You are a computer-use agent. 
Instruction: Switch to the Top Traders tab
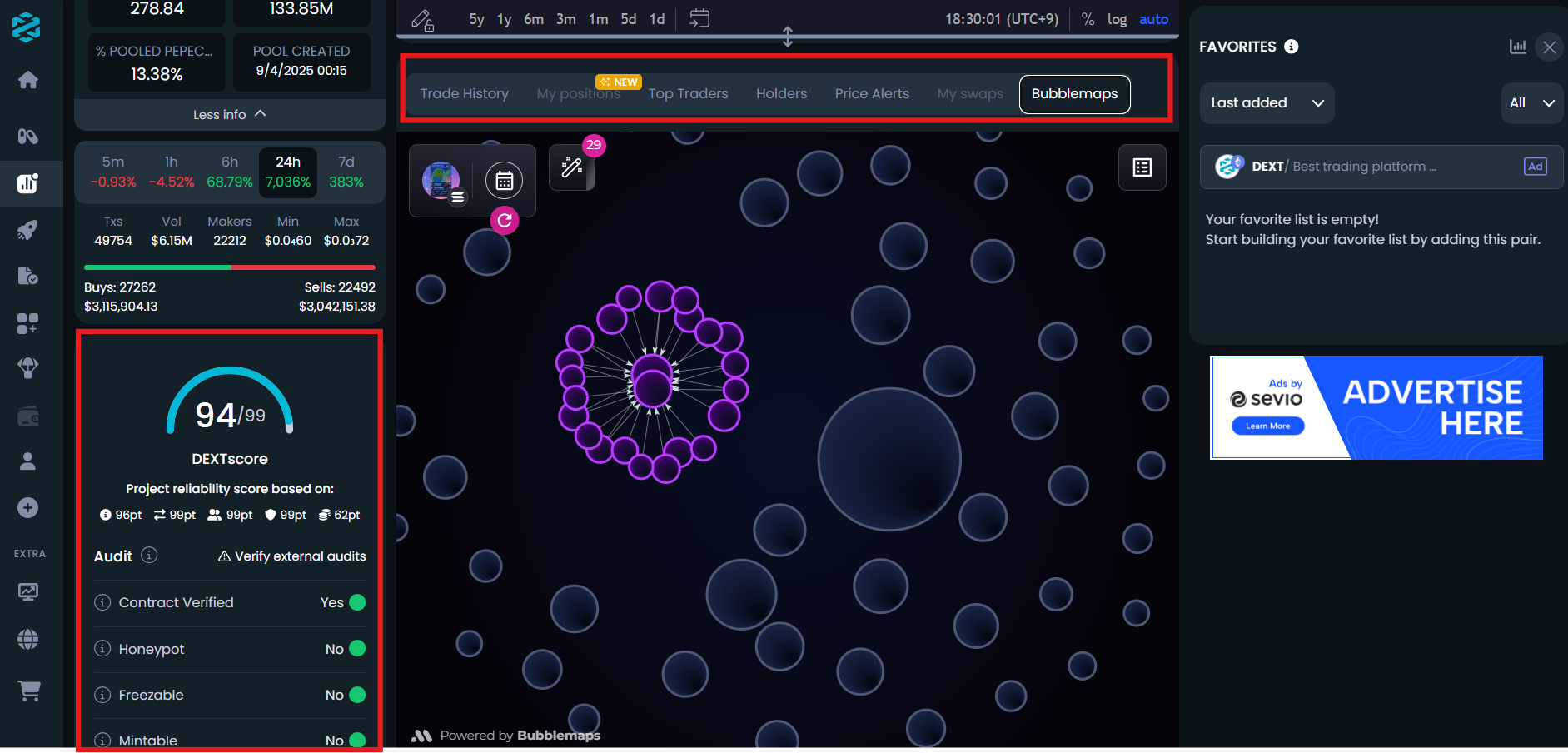click(688, 94)
